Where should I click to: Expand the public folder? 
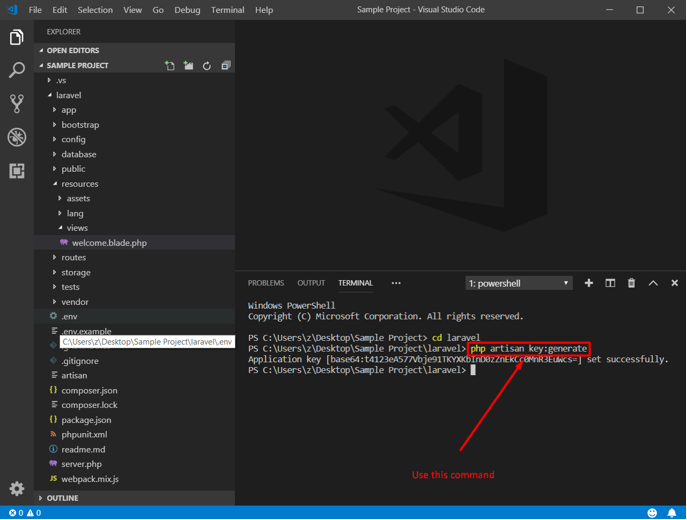coord(135,169)
